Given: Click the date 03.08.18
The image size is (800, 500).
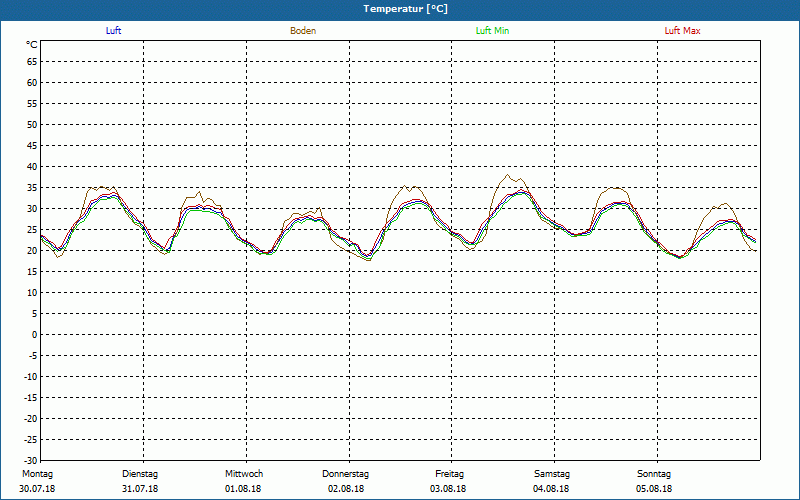Looking at the screenshot, I should click(x=448, y=489).
